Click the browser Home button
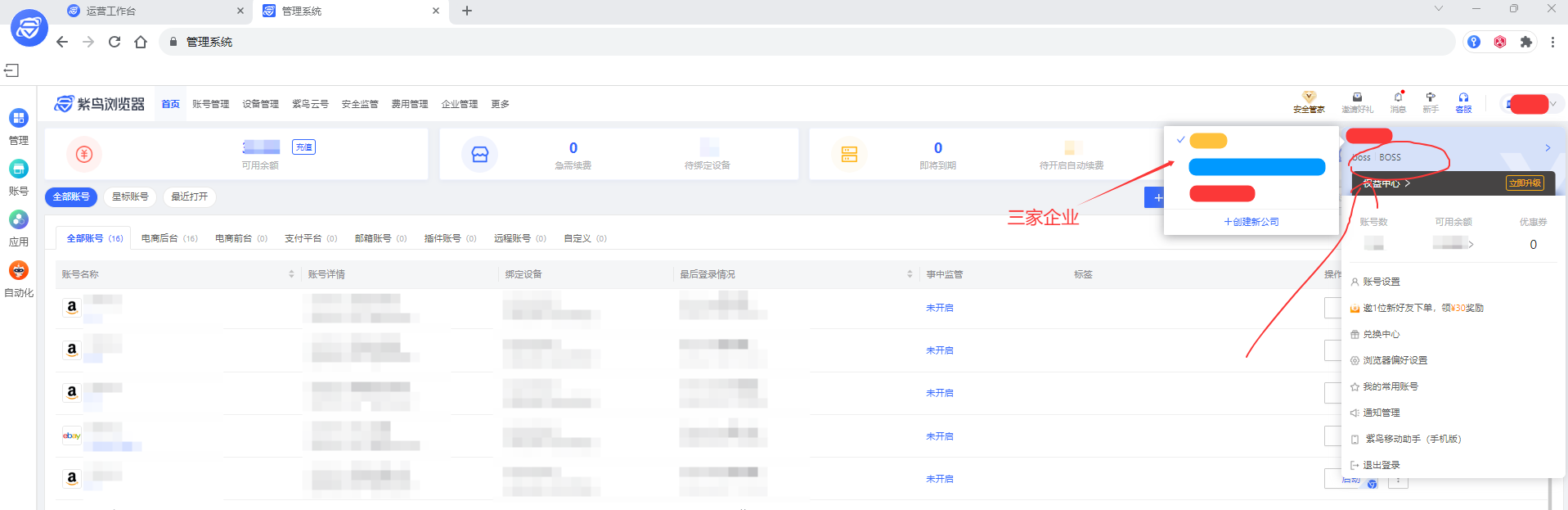 [x=141, y=42]
